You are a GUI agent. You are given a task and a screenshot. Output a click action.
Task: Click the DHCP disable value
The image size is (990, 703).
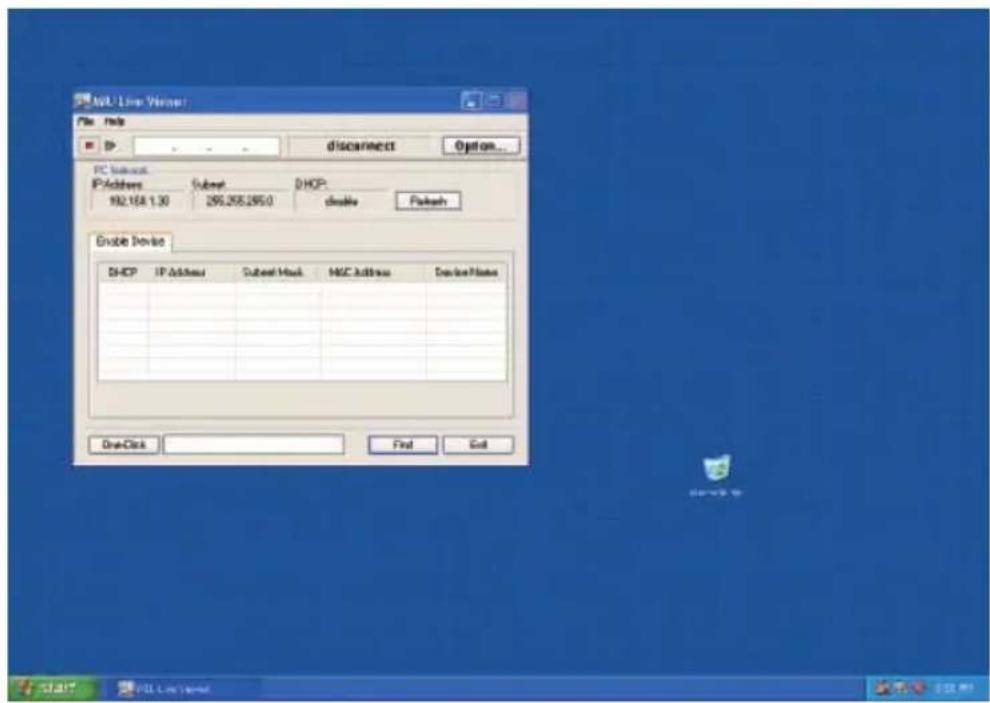341,201
